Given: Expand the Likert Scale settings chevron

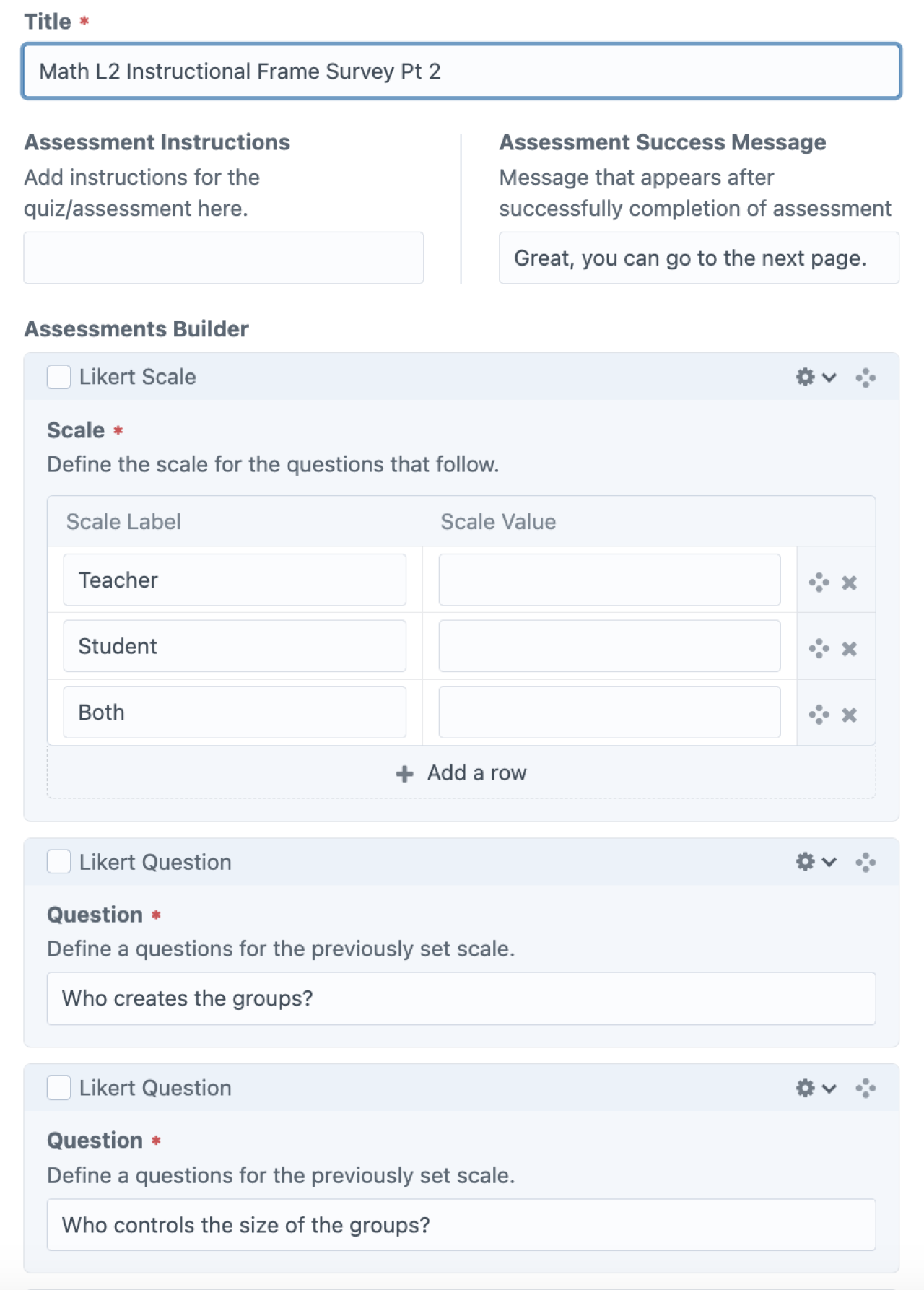Looking at the screenshot, I should (x=827, y=378).
